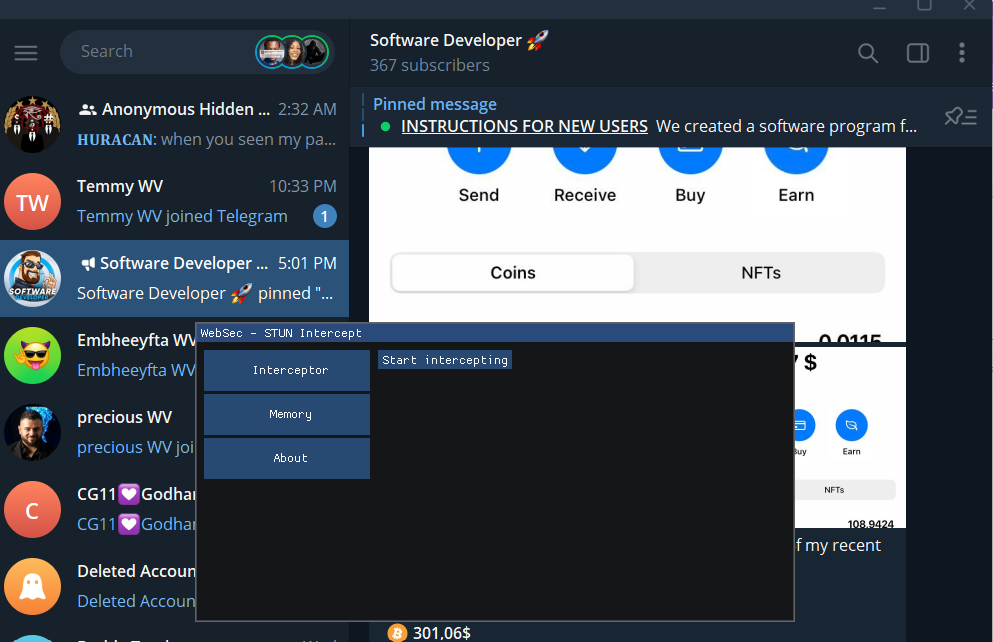Image resolution: width=993 pixels, height=642 pixels.
Task: Click the Start intercepting button
Action: click(x=445, y=360)
